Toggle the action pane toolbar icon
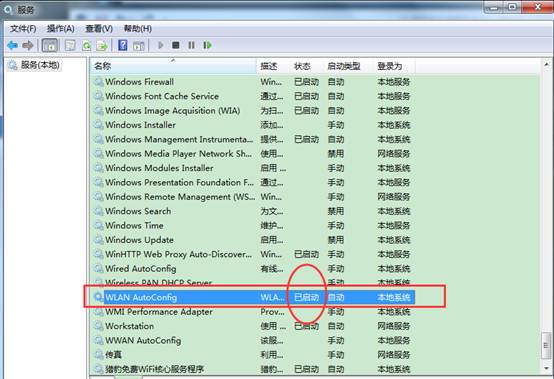 click(x=138, y=45)
